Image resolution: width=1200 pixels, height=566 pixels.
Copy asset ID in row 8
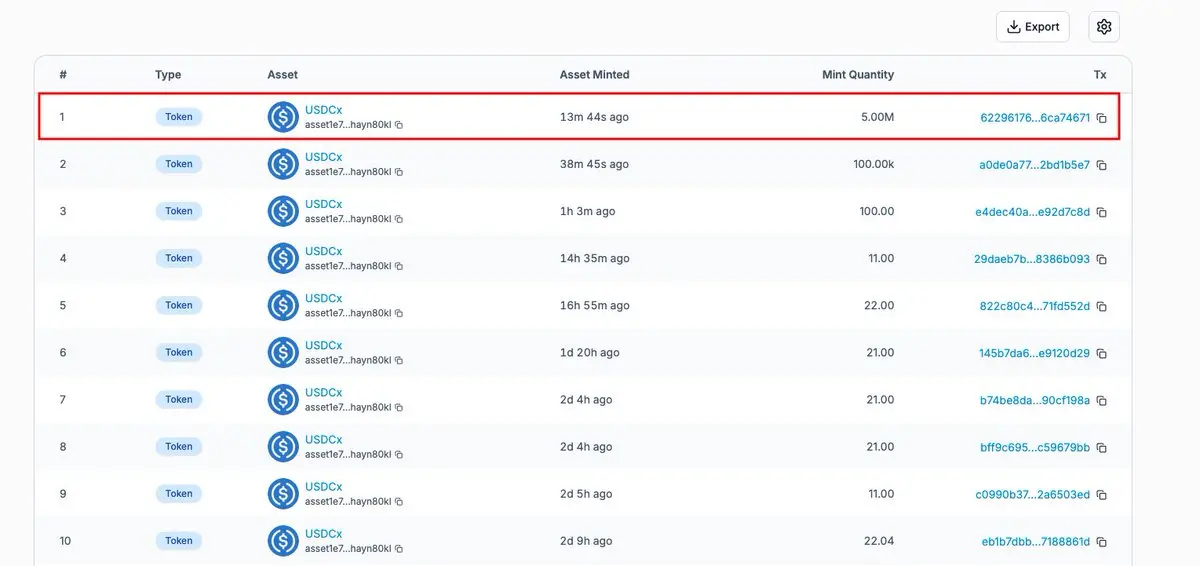coord(399,454)
